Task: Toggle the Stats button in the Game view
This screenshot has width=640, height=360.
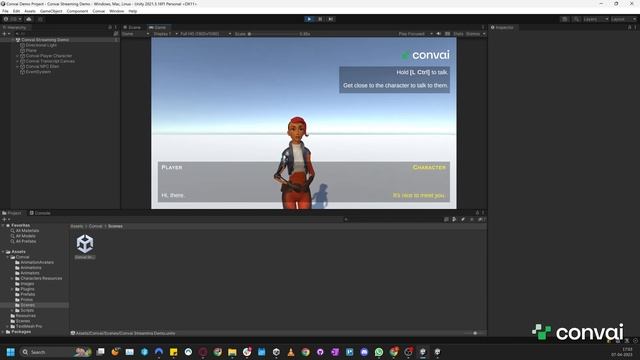Action: 458,34
